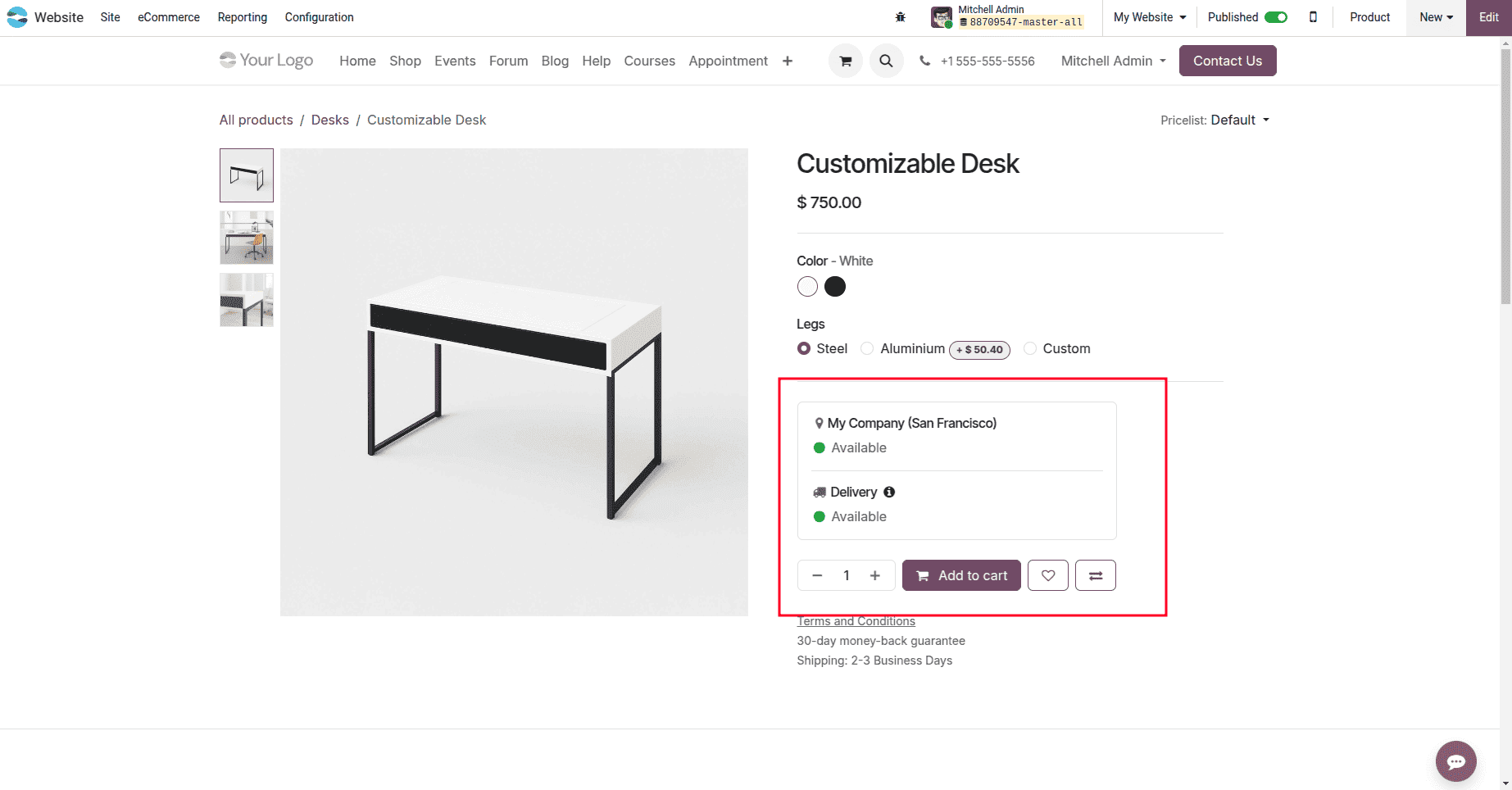Screen dimensions: 1512x790
Task: Open the livechat bubble
Action: [1455, 760]
